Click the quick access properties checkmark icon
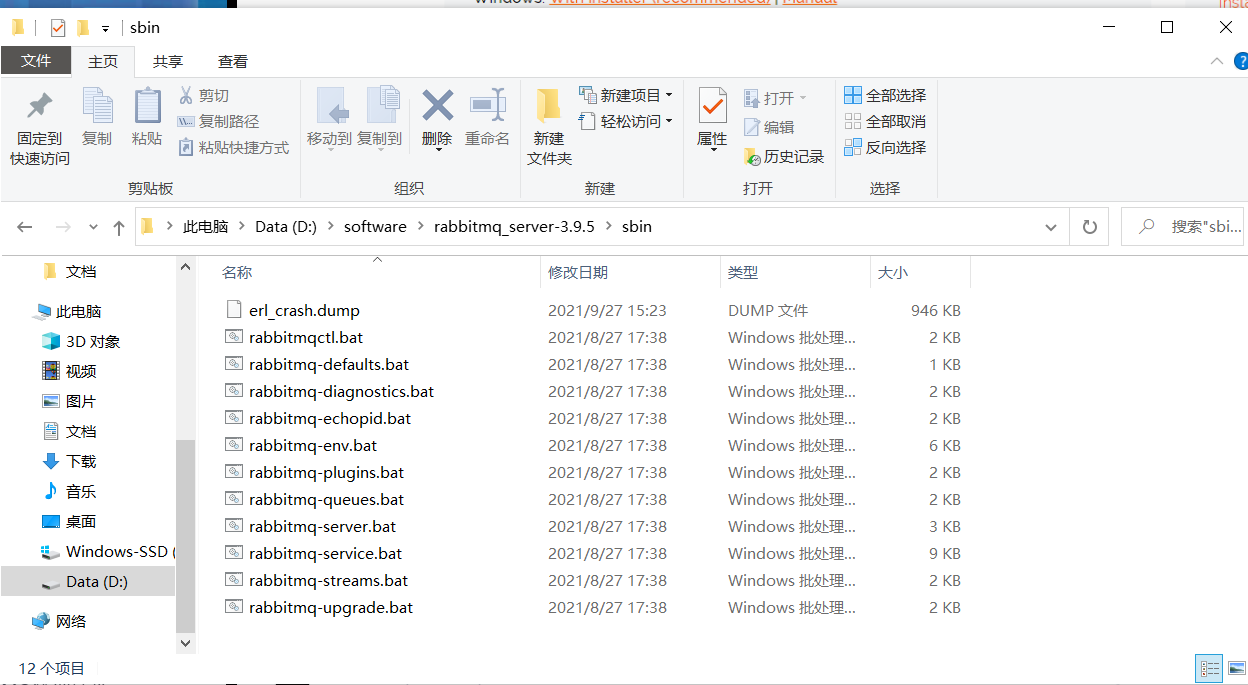The image size is (1248, 685). pos(58,27)
